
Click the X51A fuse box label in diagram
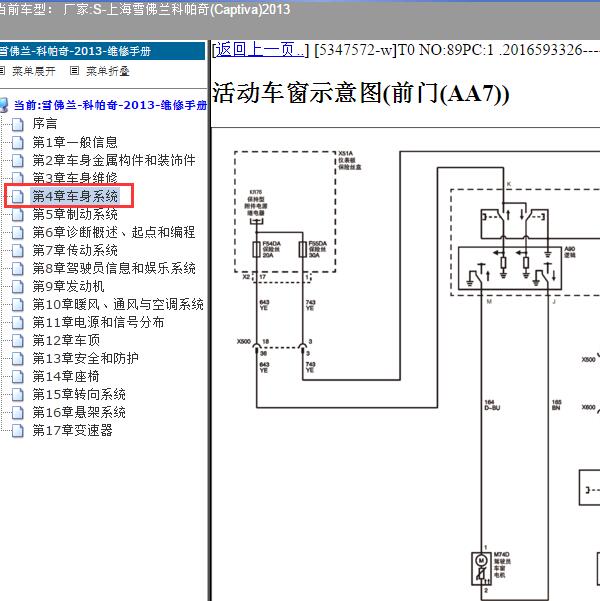349,160
